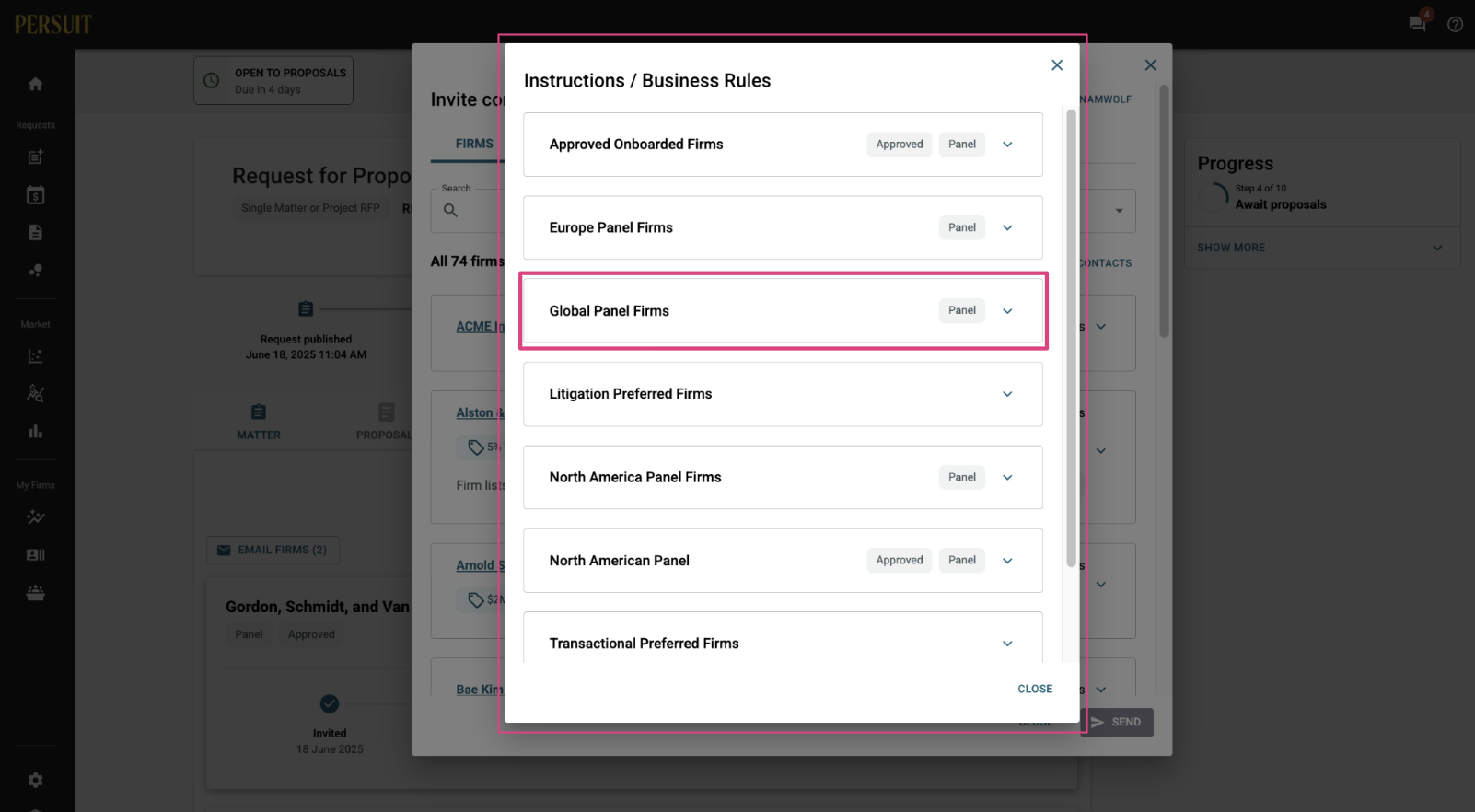The image size is (1475, 812).
Task: Click the 'Litigation Preferred Firms' title text
Action: pyautogui.click(x=631, y=394)
